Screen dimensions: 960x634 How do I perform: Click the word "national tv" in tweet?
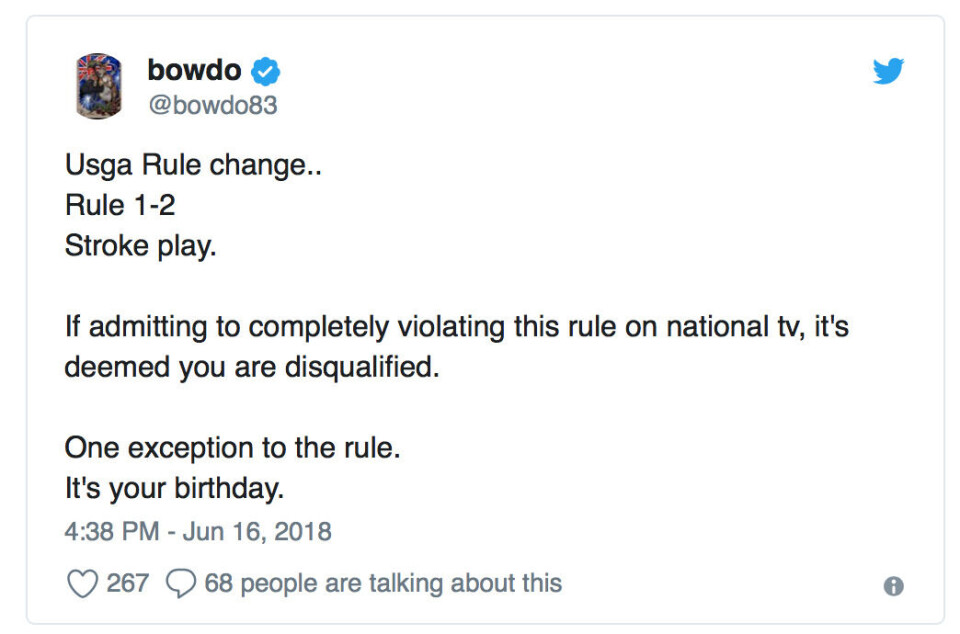735,326
